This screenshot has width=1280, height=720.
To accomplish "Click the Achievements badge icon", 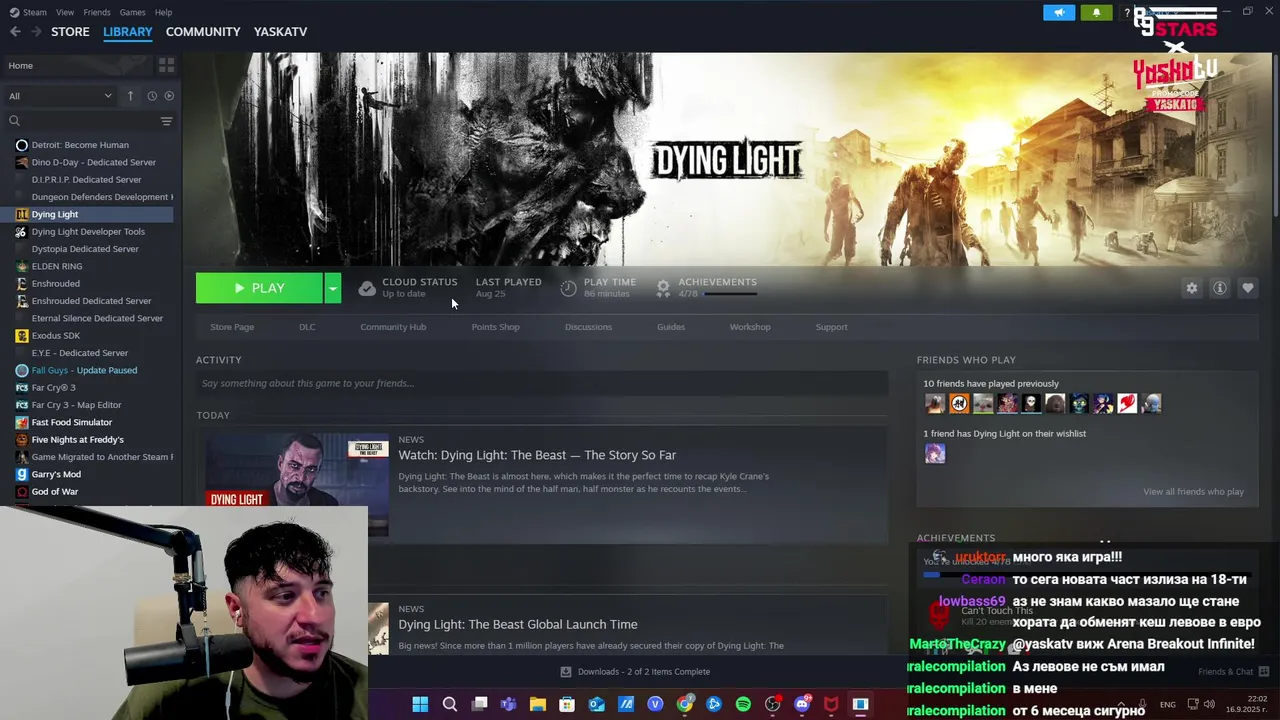I will [x=663, y=288].
